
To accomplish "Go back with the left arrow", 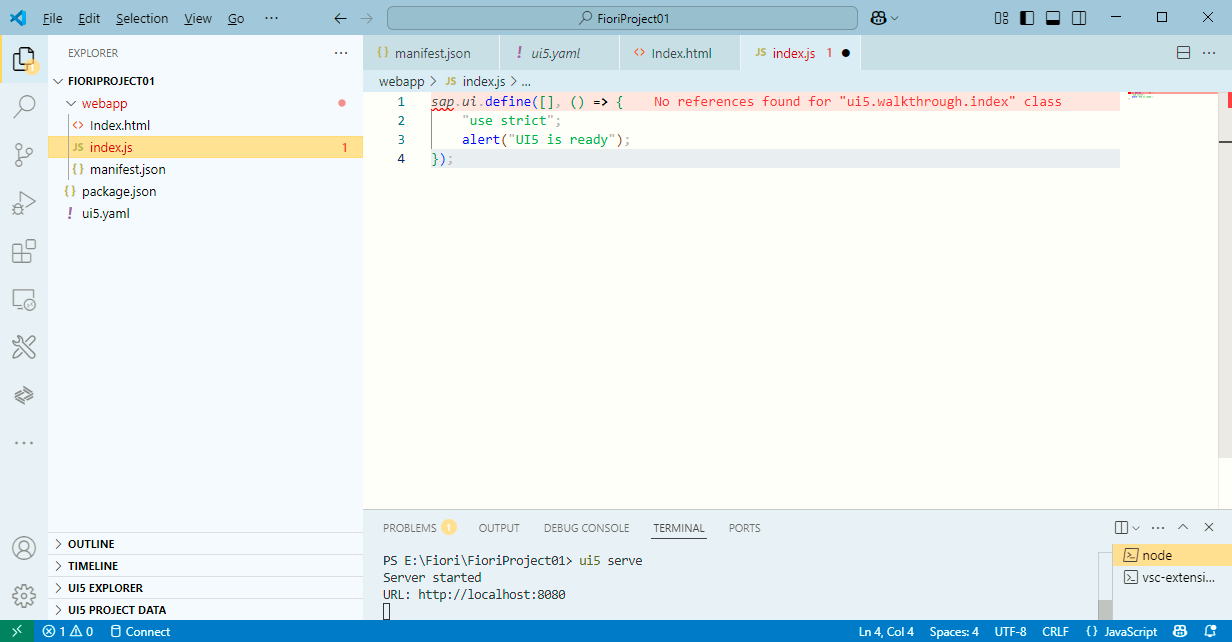I will tap(340, 18).
